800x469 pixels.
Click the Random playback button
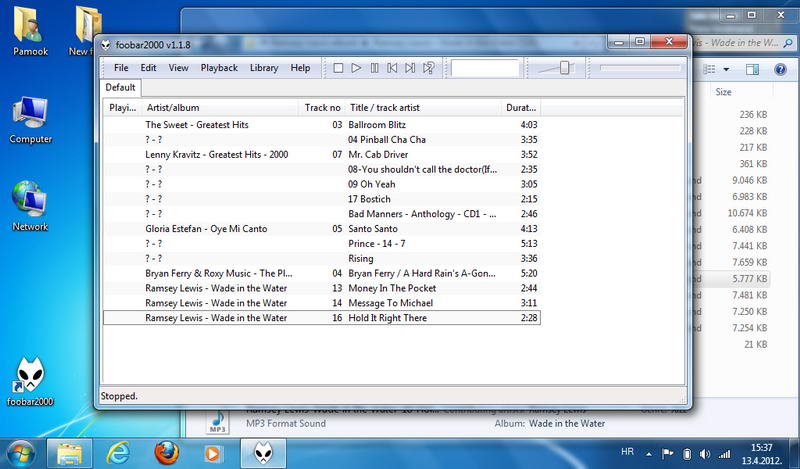click(428, 68)
